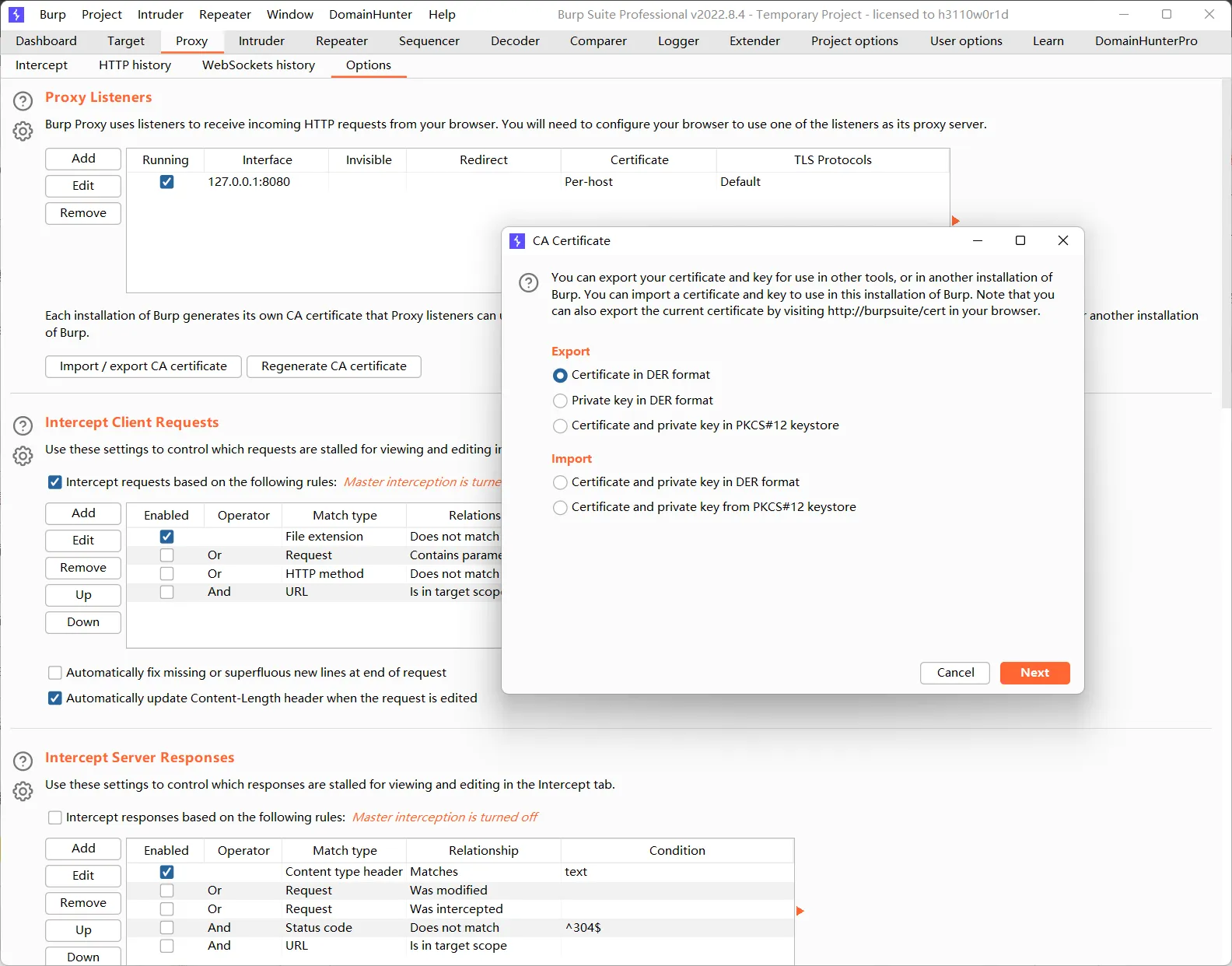Select import from PKCS#12 keystore
Viewport: 1232px width, 966px height.
pos(560,508)
